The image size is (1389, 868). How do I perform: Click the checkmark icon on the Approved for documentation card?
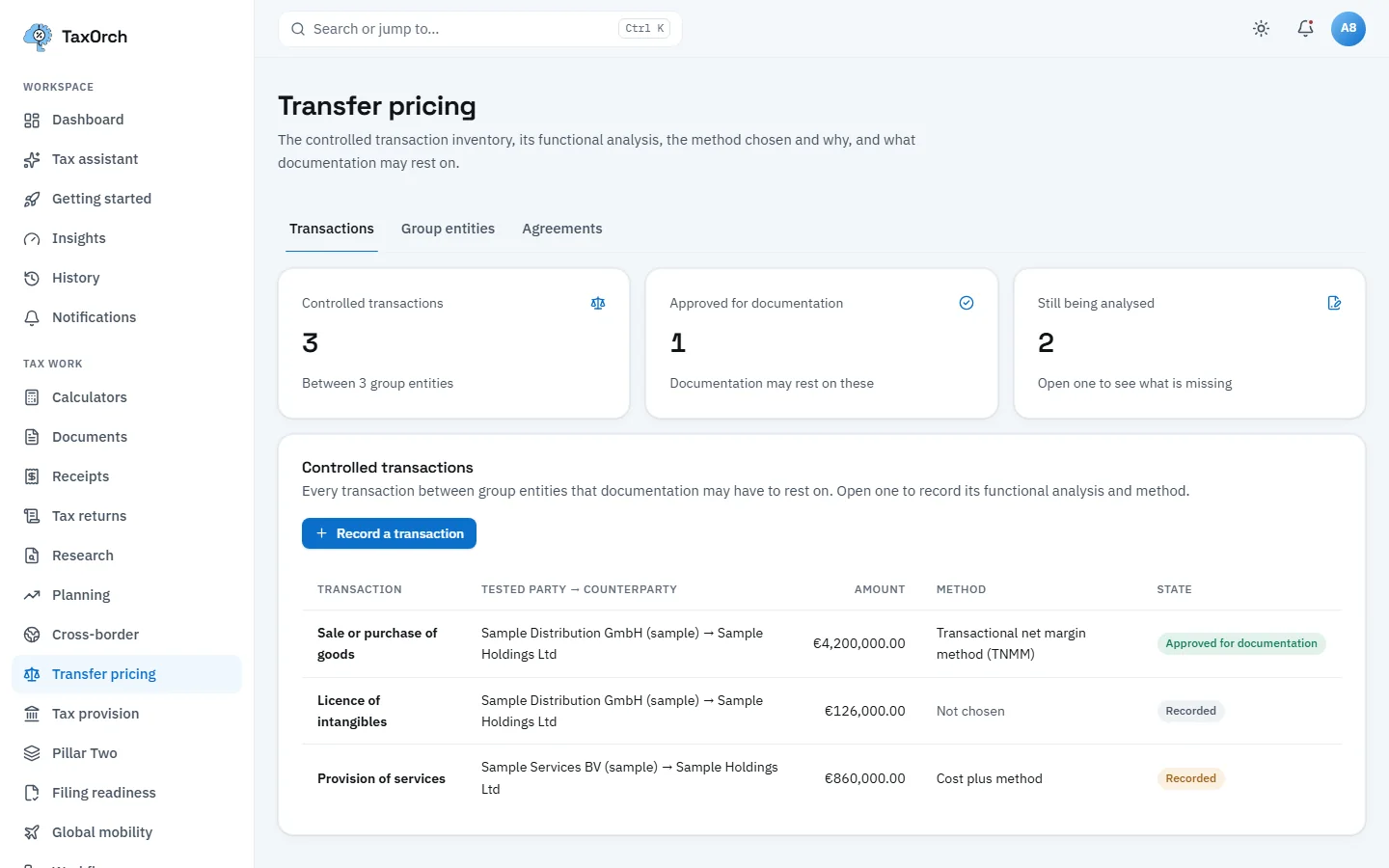[x=967, y=303]
